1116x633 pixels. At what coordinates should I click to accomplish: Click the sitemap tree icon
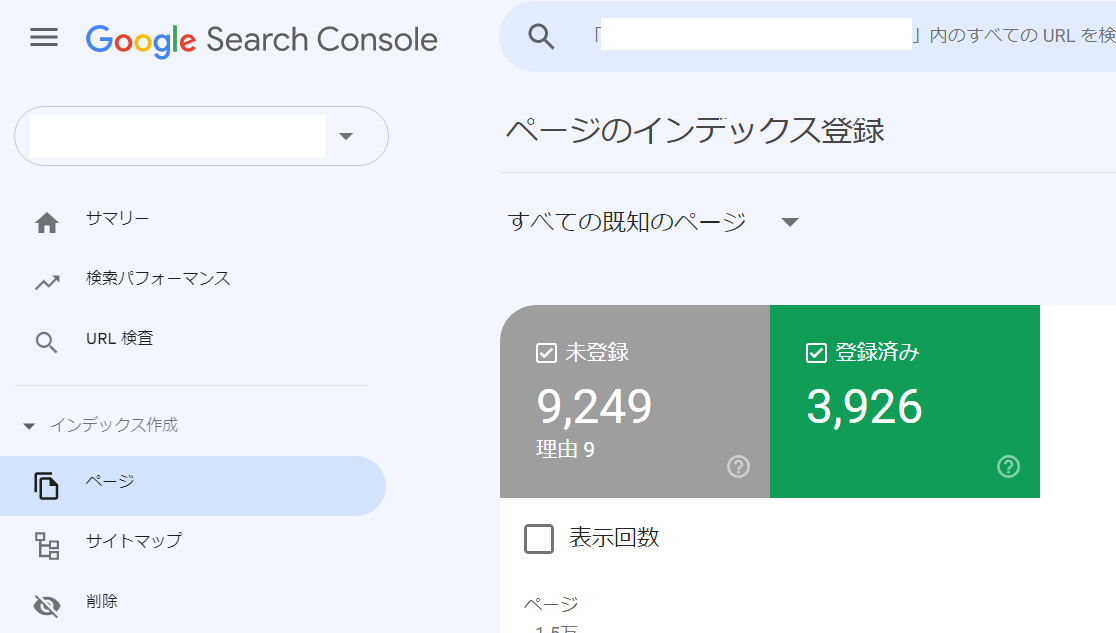pyautogui.click(x=47, y=545)
